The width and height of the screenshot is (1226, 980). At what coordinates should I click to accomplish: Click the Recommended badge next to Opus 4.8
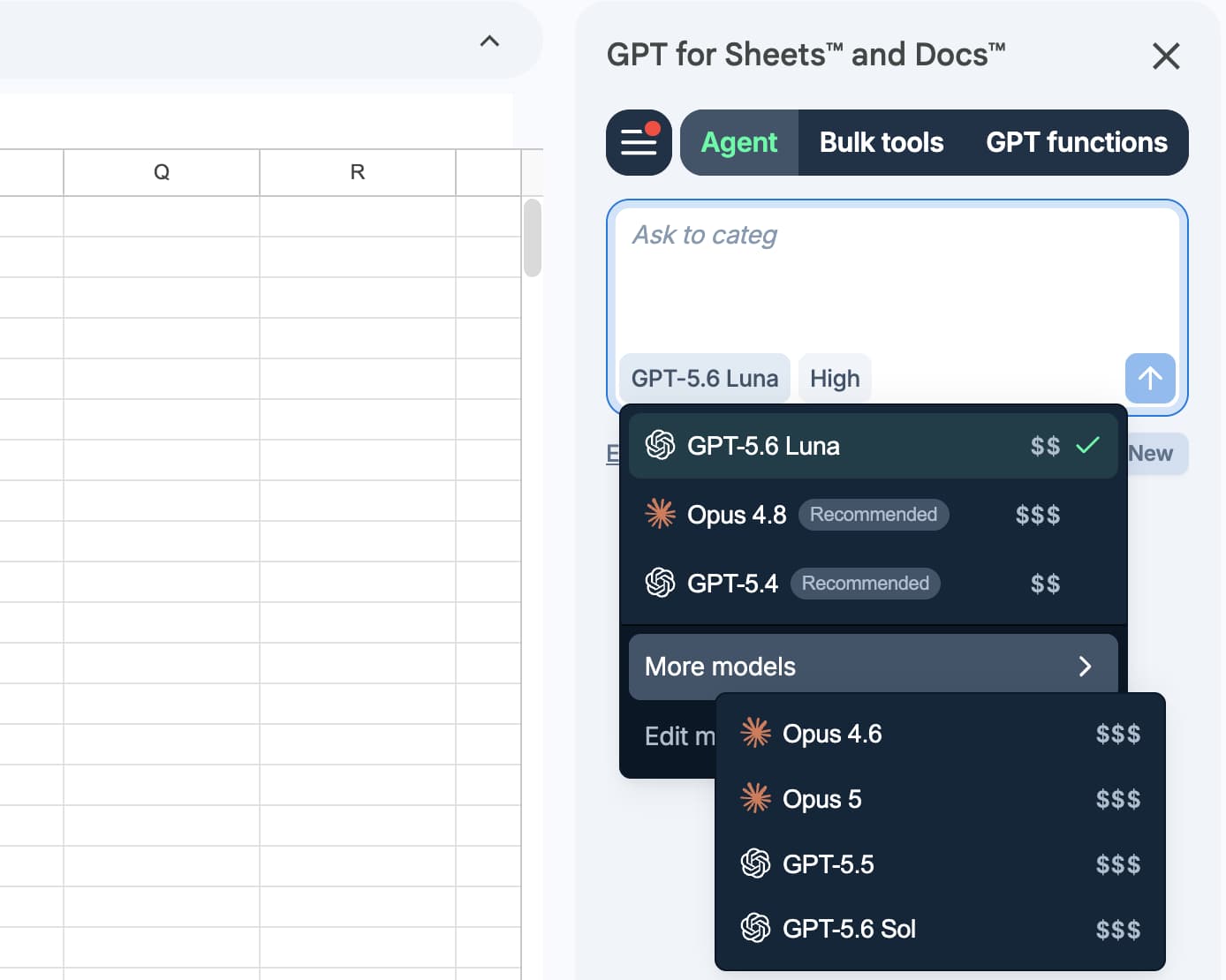pos(874,515)
